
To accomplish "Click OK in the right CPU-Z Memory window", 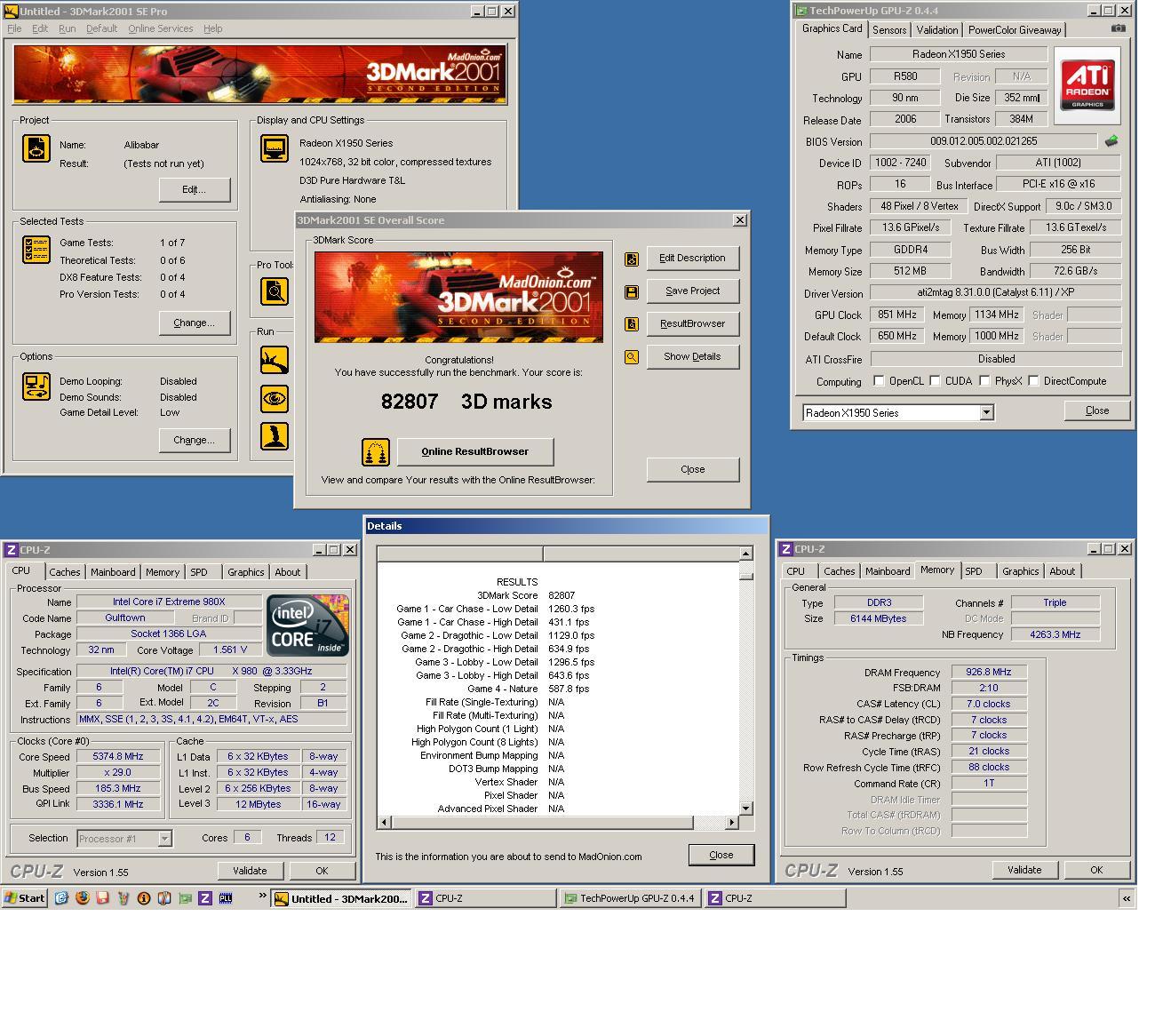I will tap(1096, 870).
